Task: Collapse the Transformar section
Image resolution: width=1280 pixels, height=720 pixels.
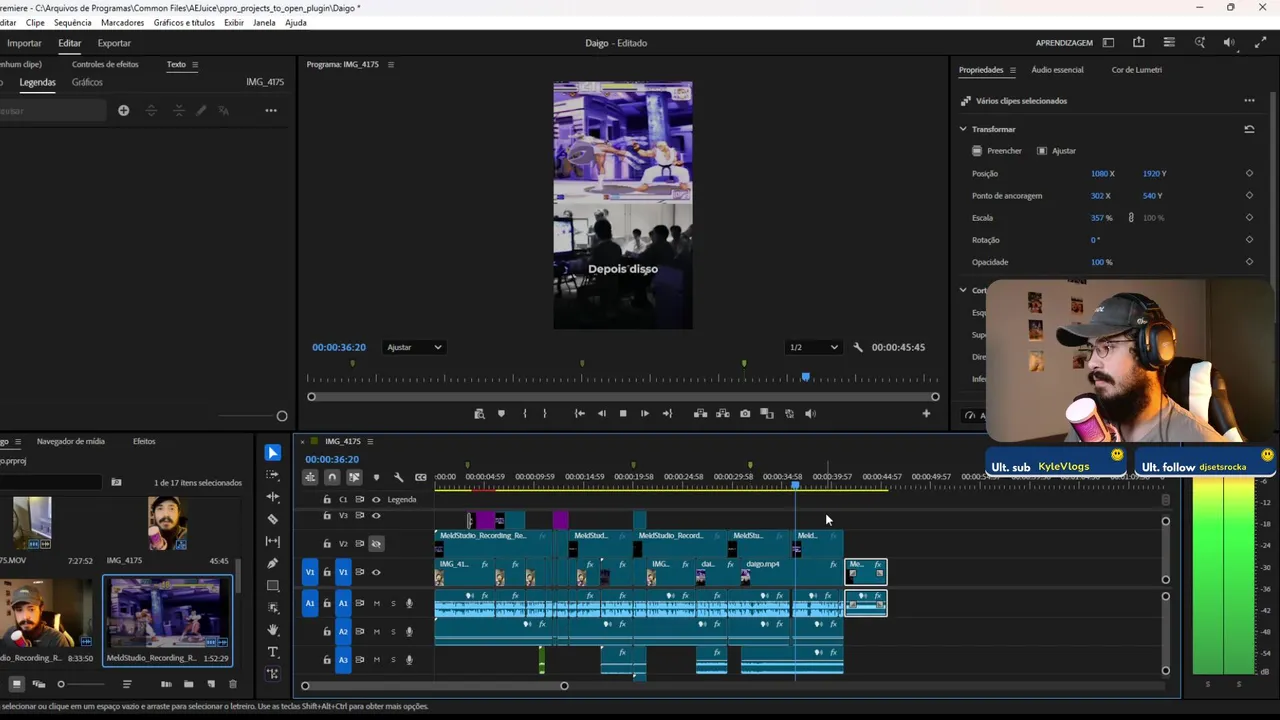Action: 963,129
